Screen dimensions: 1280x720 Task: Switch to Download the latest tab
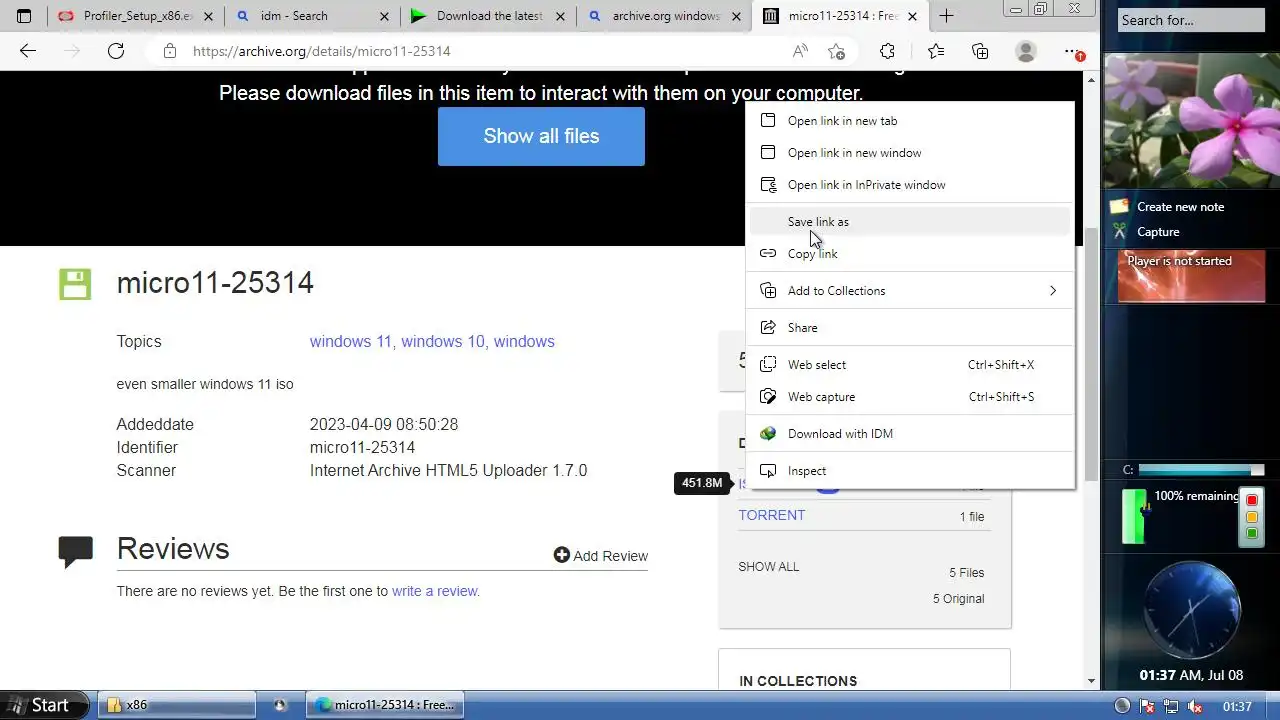(488, 16)
